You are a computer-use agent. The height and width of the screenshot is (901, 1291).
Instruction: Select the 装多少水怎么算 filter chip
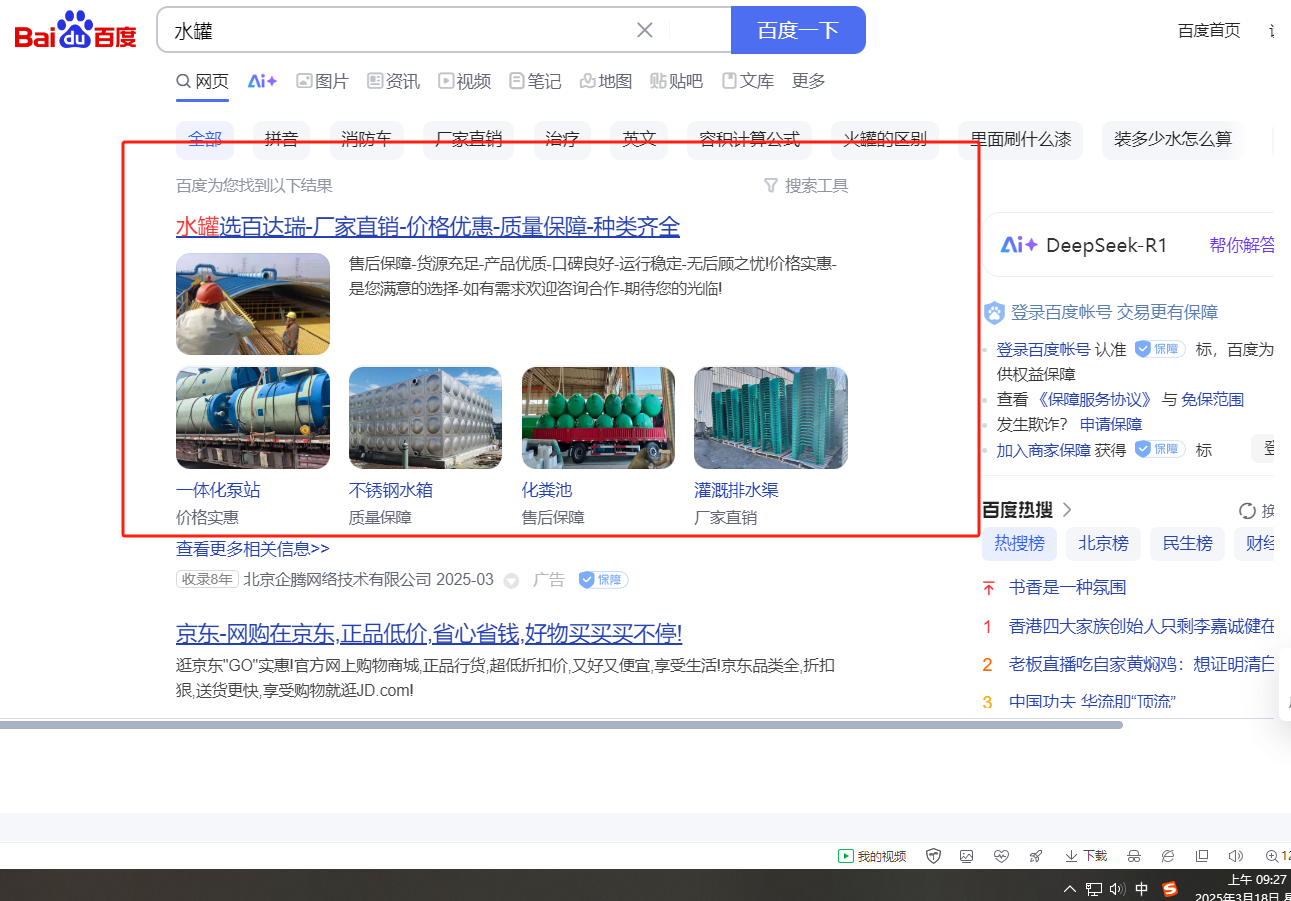pyautogui.click(x=1172, y=140)
